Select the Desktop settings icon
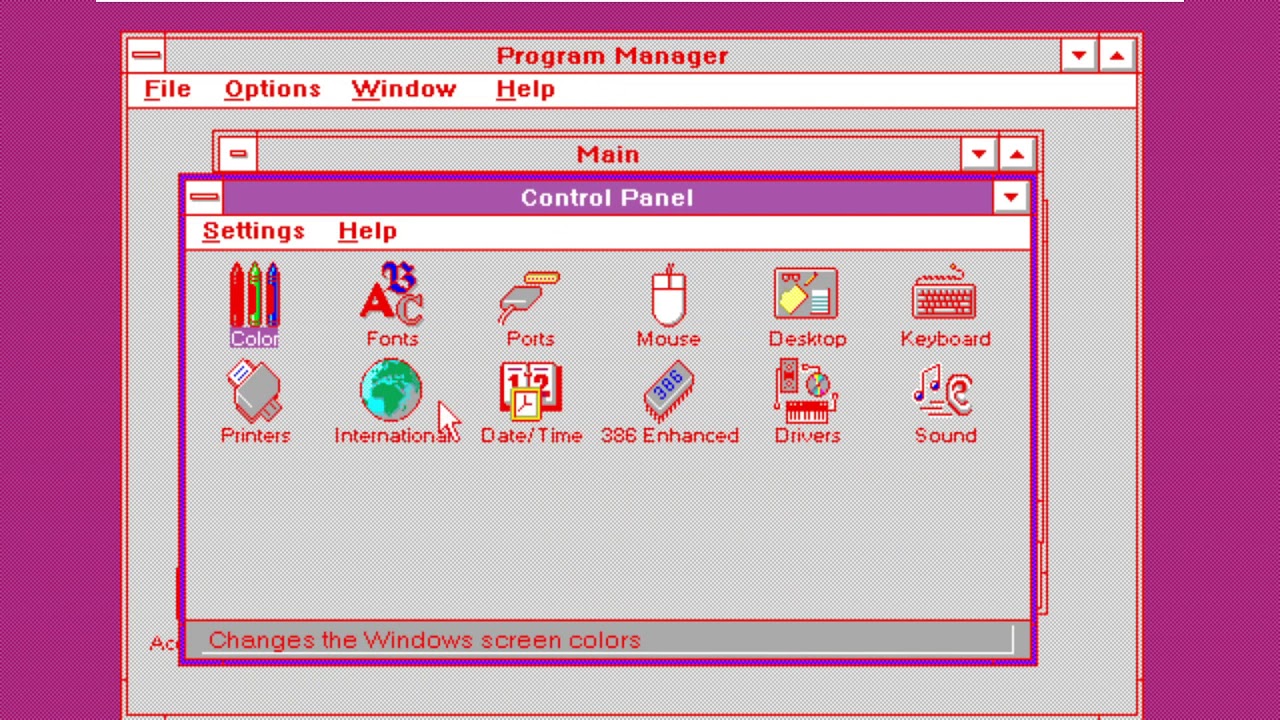 807,306
